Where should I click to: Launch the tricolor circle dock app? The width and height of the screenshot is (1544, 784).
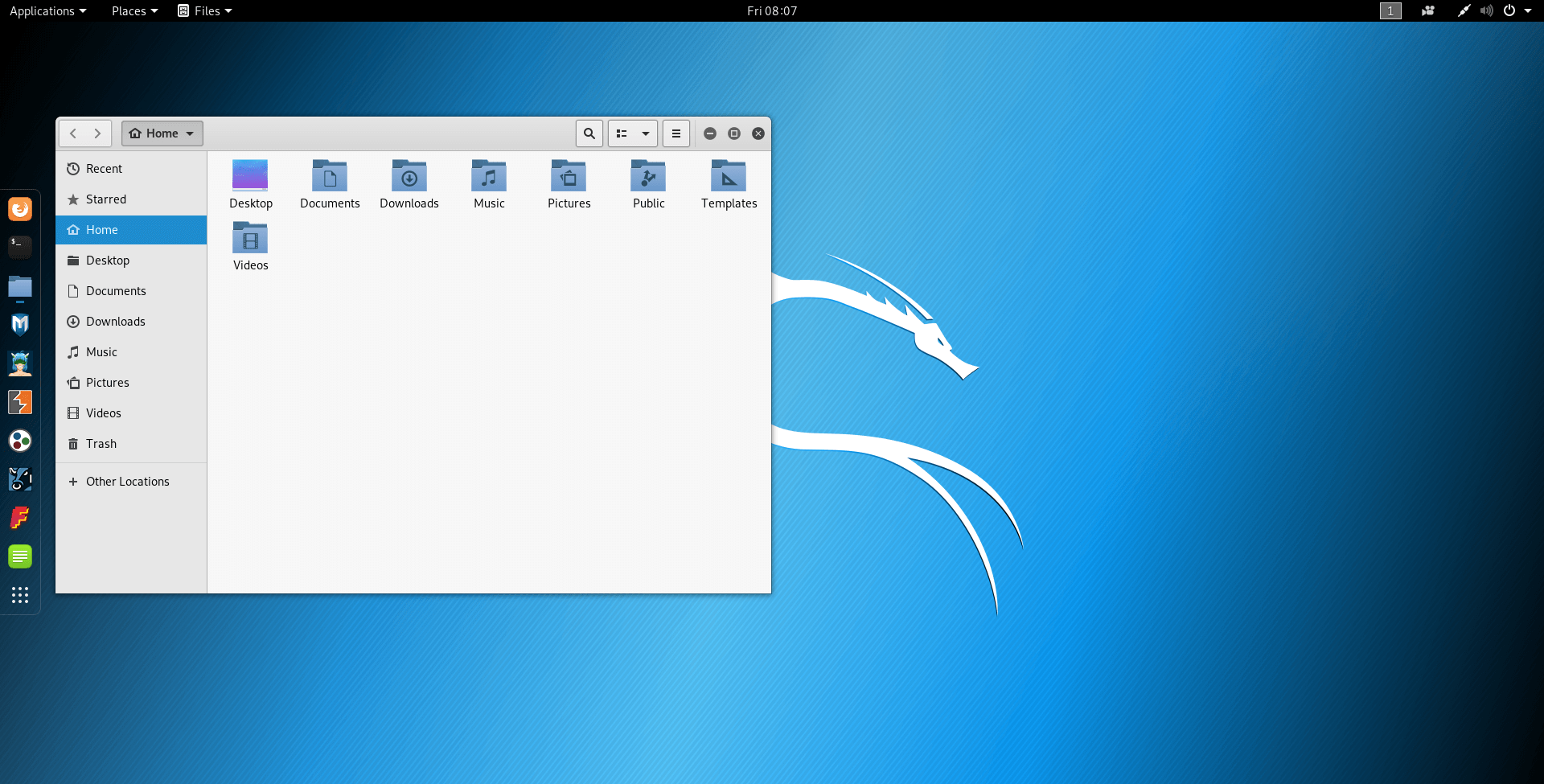(20, 441)
